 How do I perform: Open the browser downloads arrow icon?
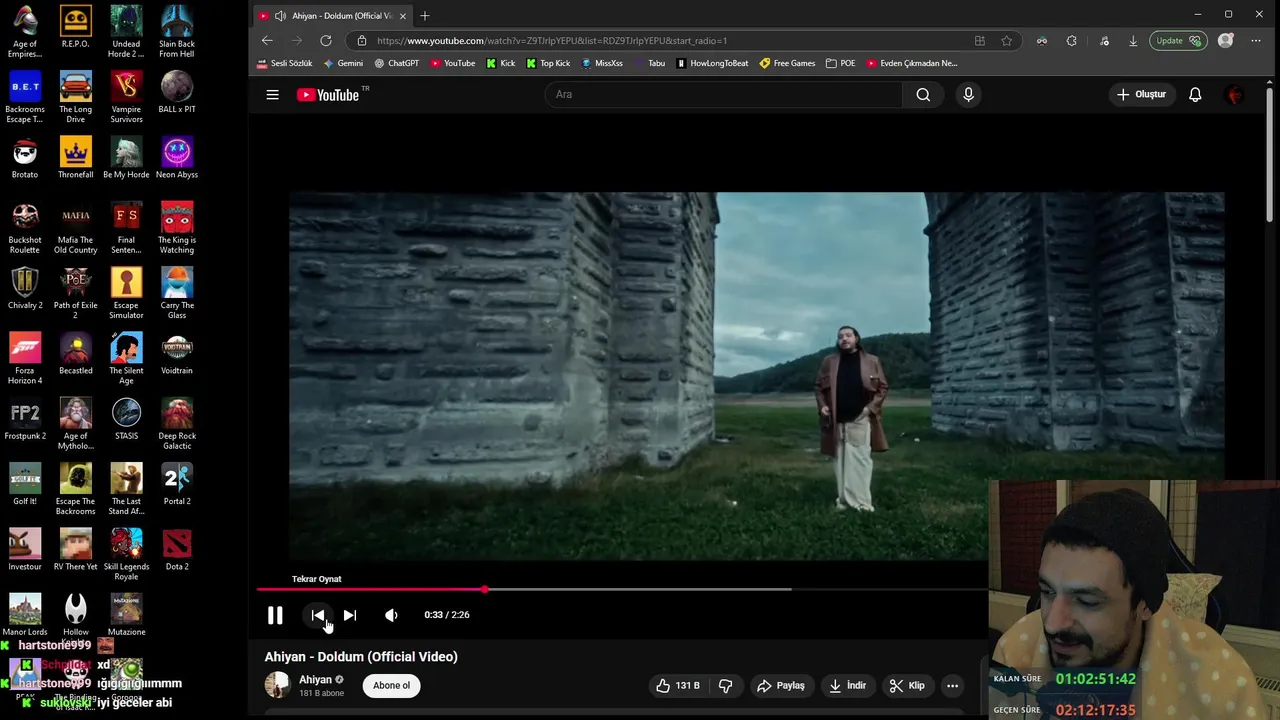click(x=1133, y=41)
